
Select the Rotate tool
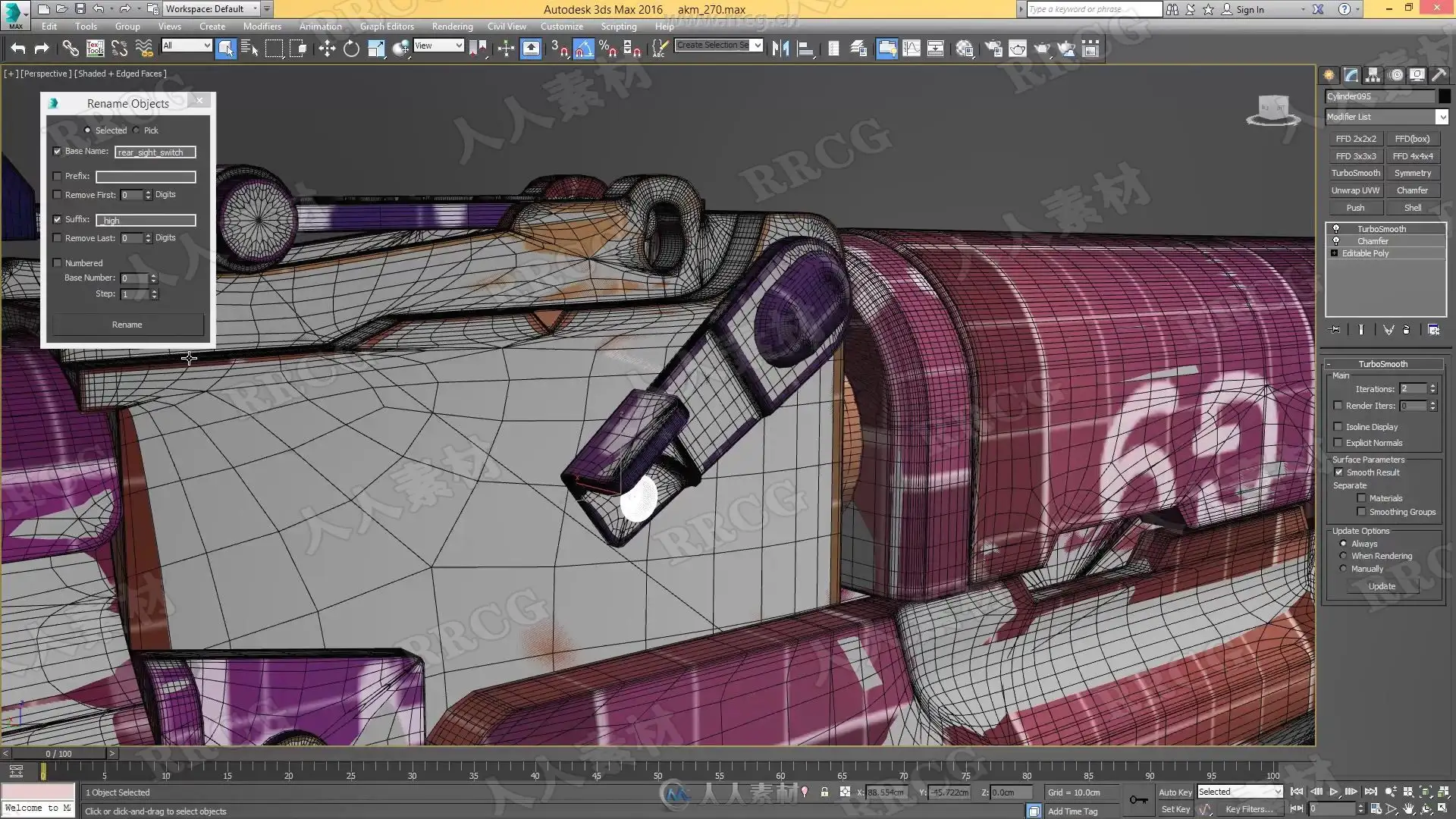click(351, 49)
